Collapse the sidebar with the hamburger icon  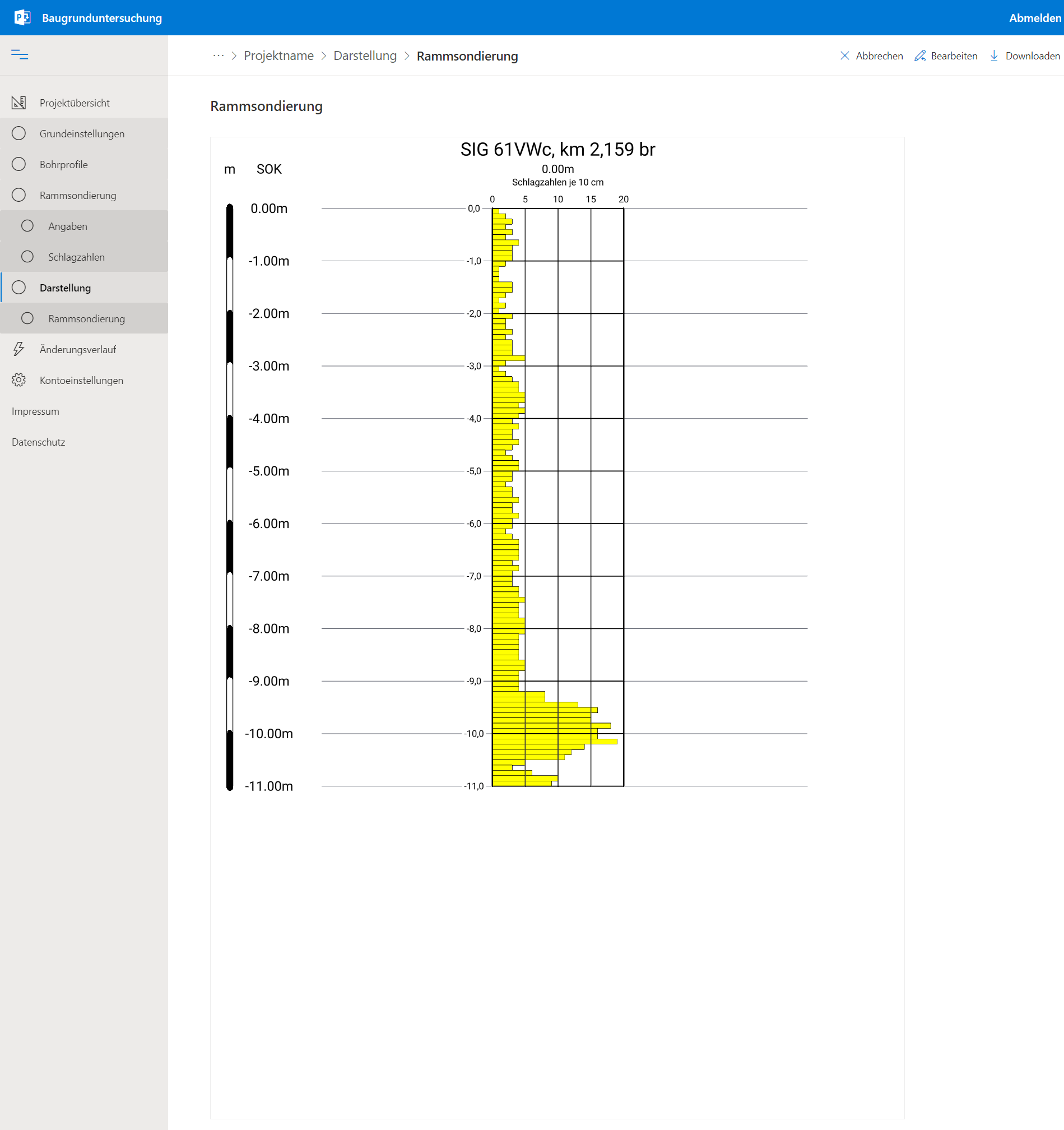[19, 54]
